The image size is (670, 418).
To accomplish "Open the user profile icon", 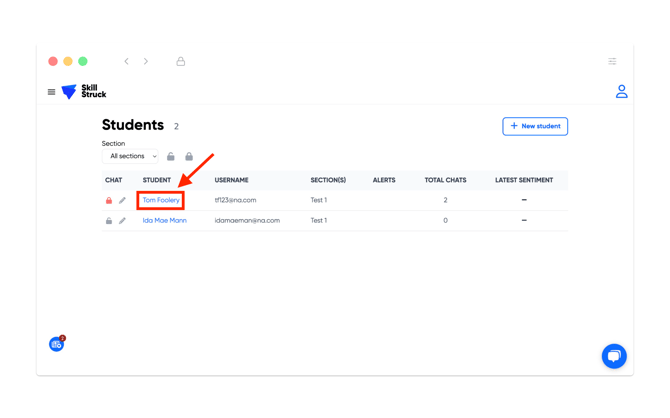I will click(621, 91).
